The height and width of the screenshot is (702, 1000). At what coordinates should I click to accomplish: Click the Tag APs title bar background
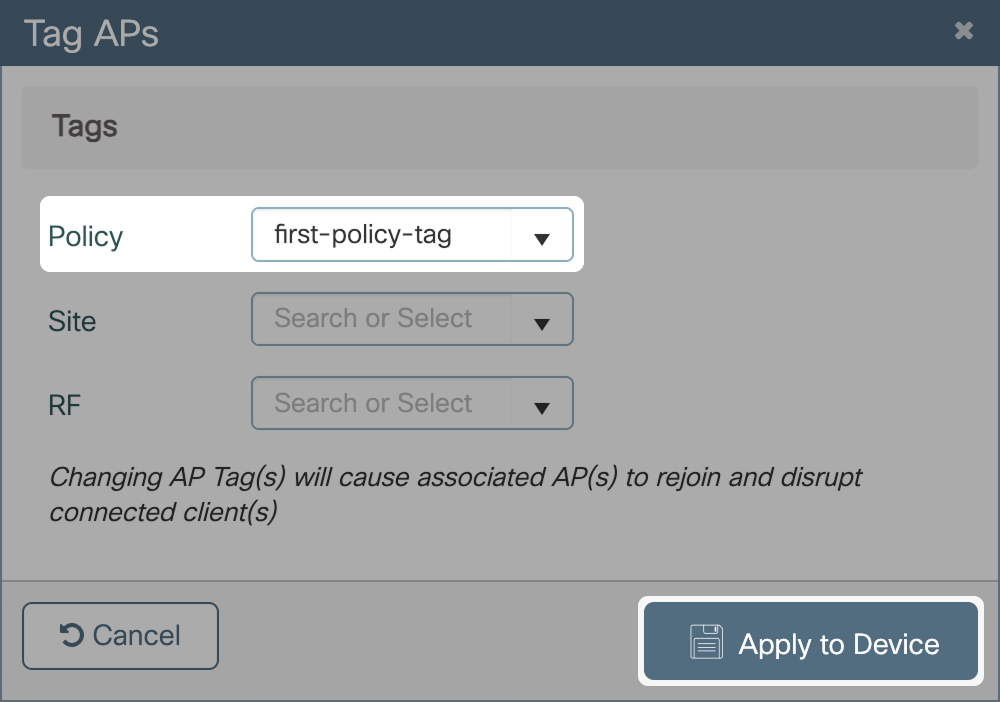550,33
